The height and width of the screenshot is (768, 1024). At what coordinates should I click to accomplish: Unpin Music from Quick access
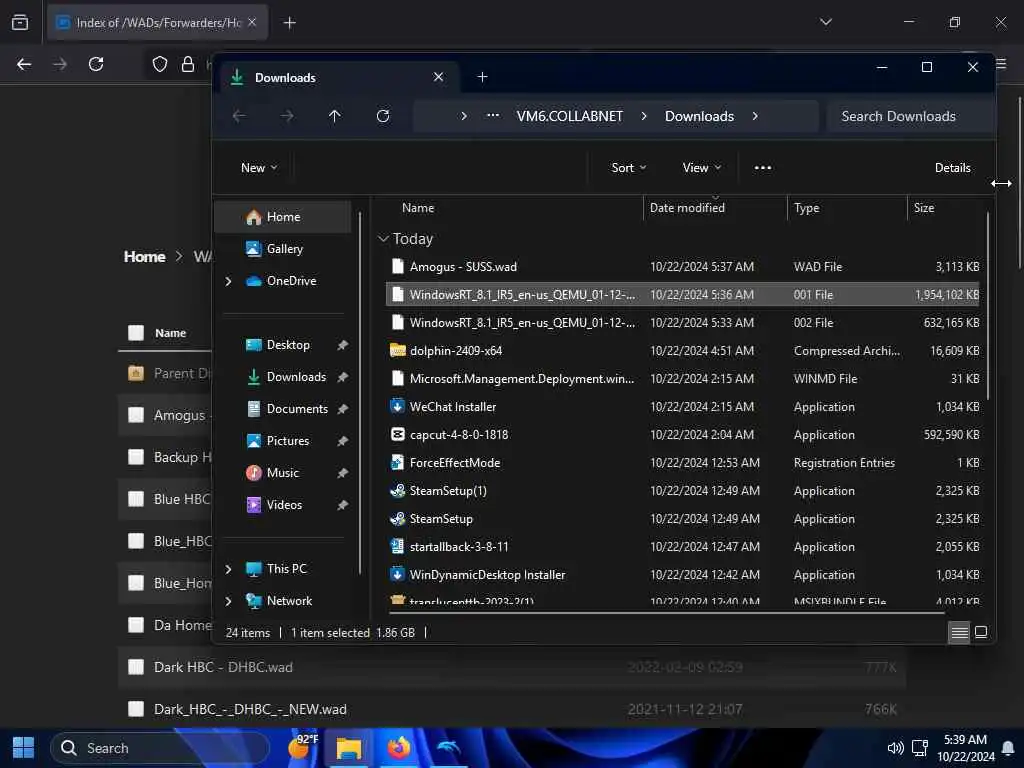(x=342, y=473)
